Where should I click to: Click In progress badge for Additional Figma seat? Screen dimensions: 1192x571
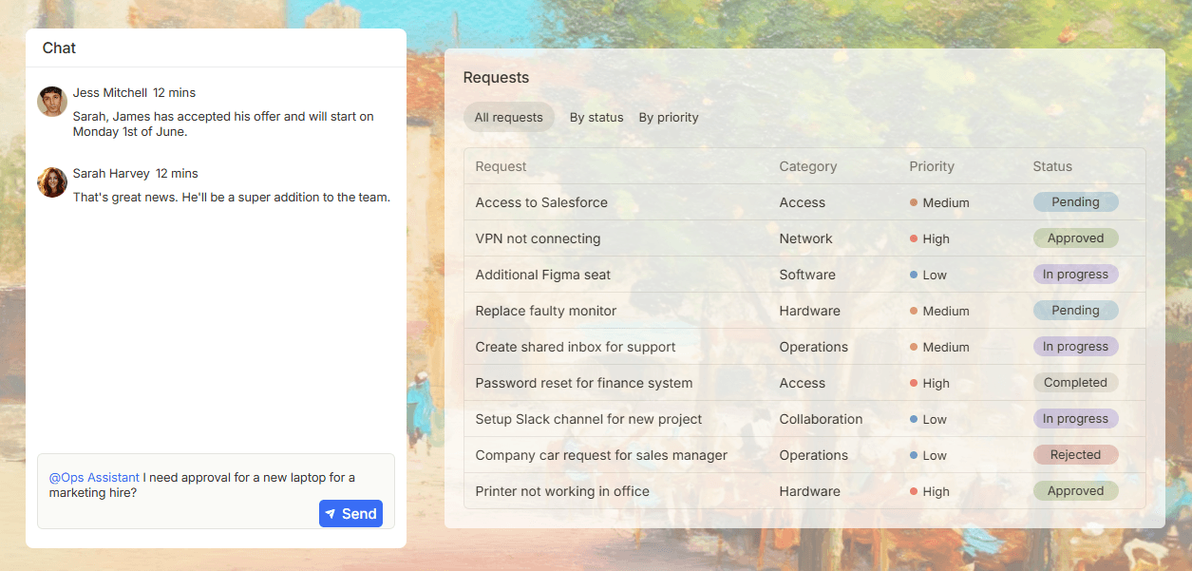(x=1075, y=274)
